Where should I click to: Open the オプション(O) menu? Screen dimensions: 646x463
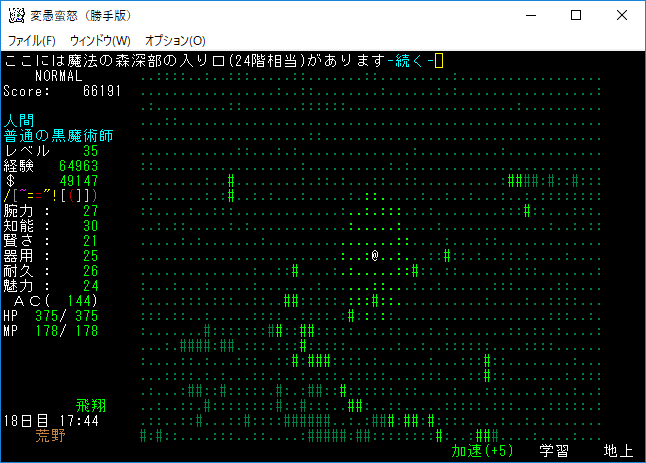(x=175, y=40)
